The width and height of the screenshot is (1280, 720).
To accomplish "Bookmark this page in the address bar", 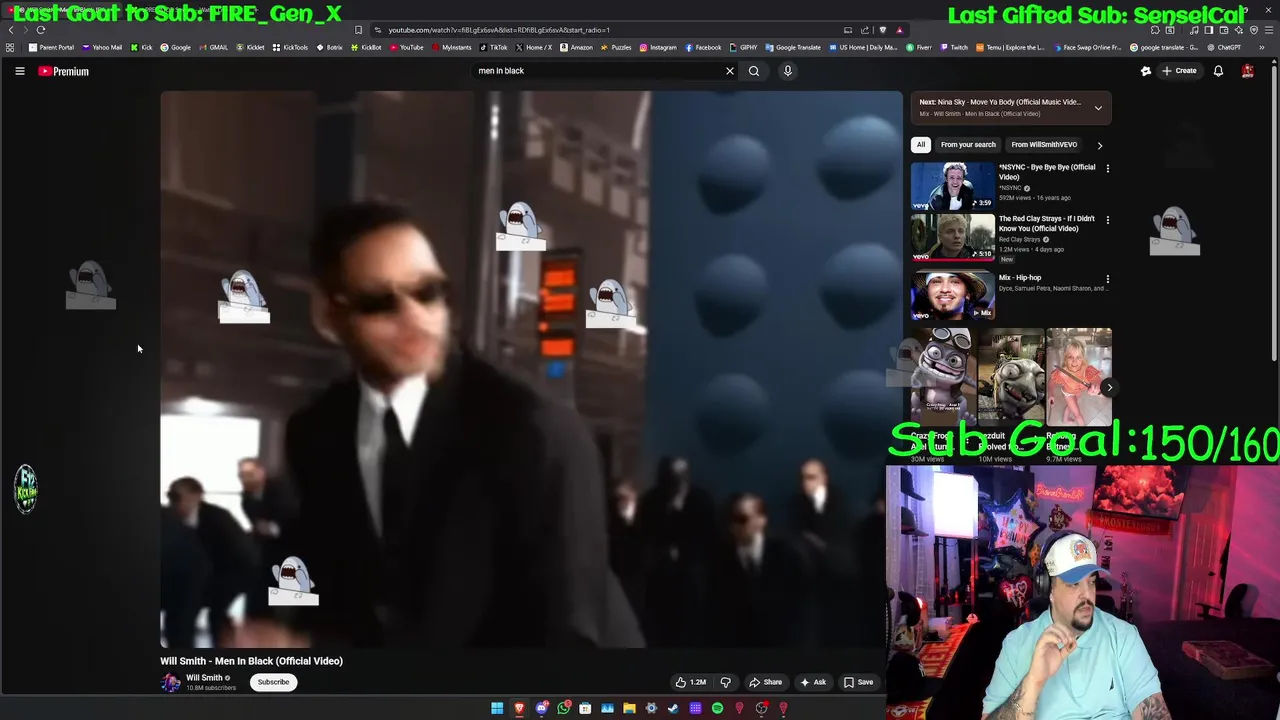I will [358, 30].
